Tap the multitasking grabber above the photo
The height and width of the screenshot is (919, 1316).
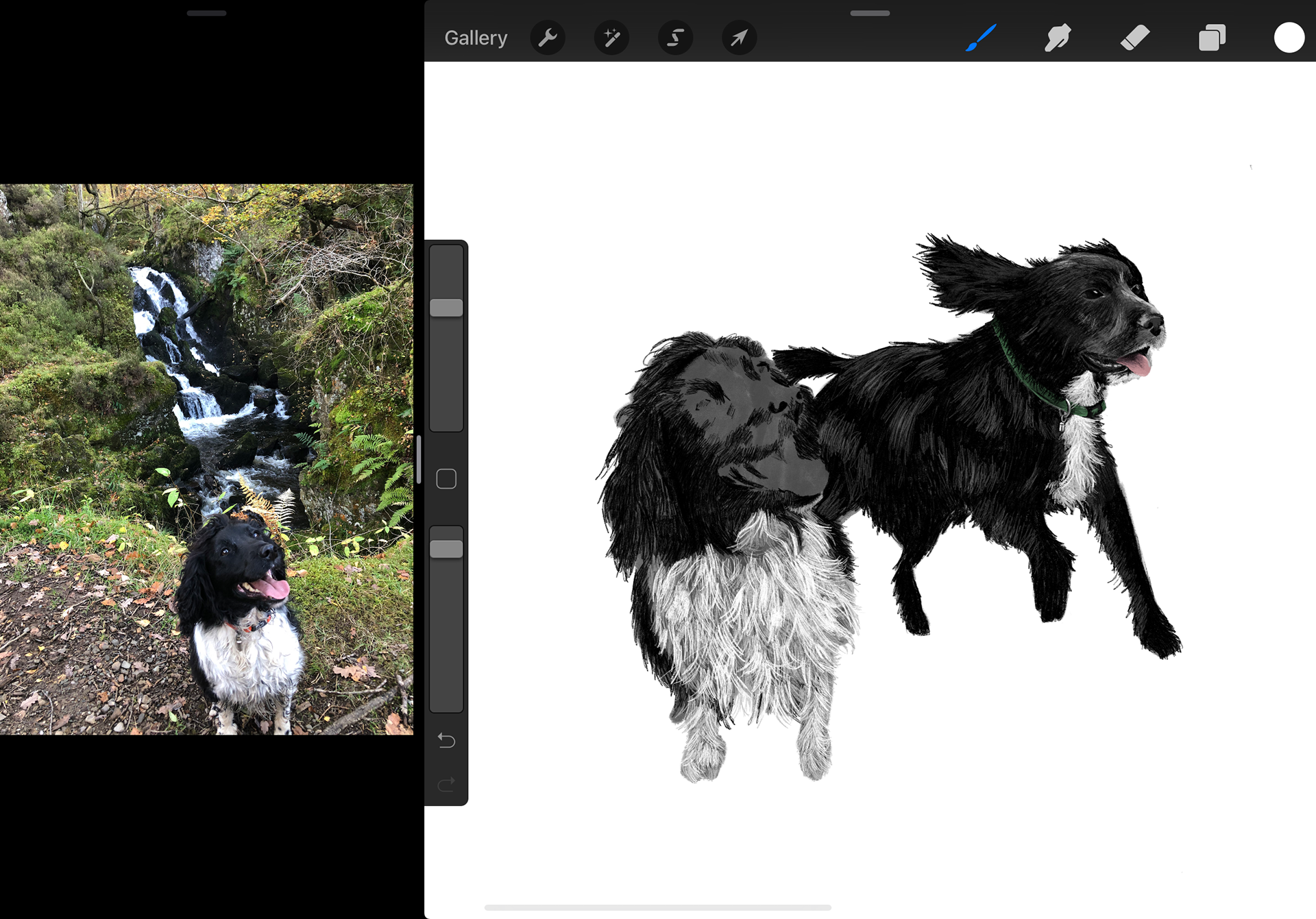(206, 13)
